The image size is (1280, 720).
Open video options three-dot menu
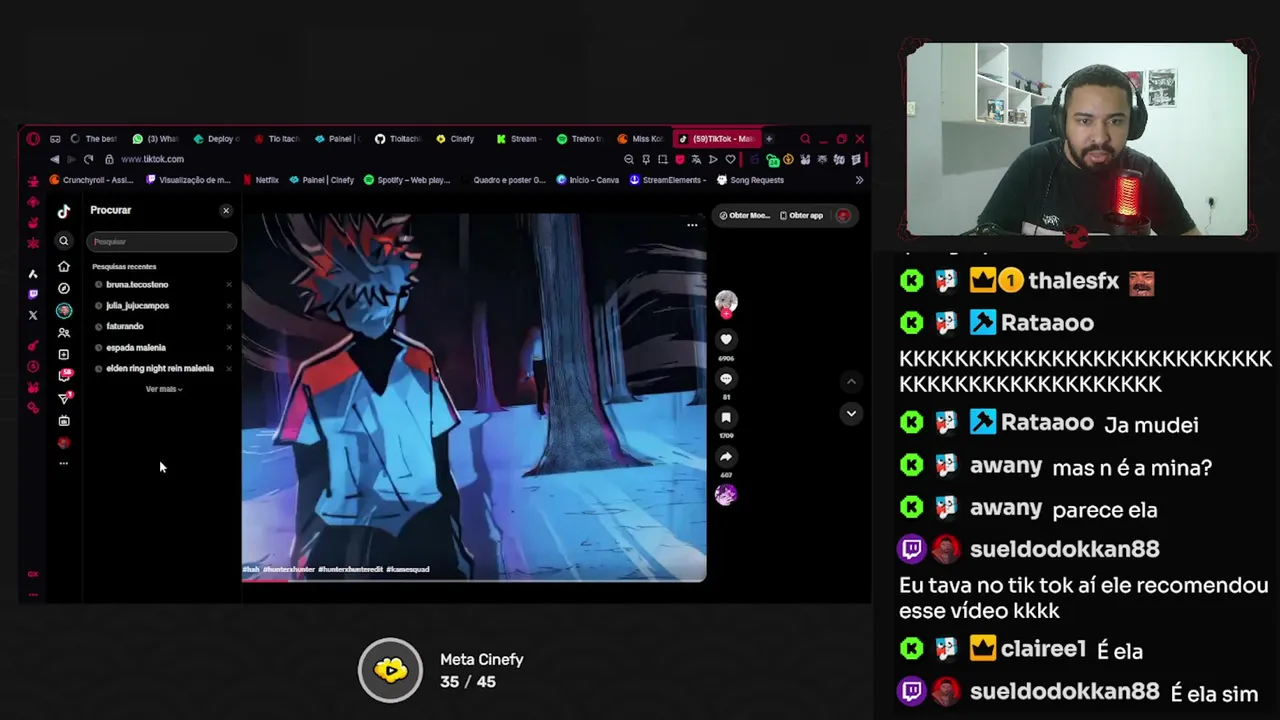pyautogui.click(x=692, y=225)
